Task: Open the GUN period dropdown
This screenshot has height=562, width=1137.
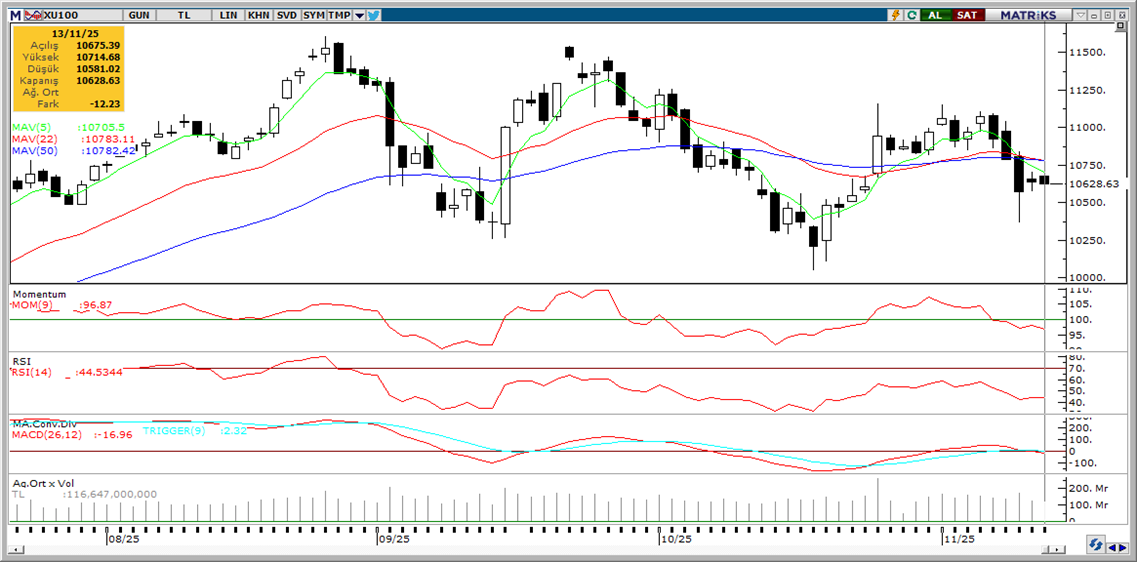Action: point(141,15)
